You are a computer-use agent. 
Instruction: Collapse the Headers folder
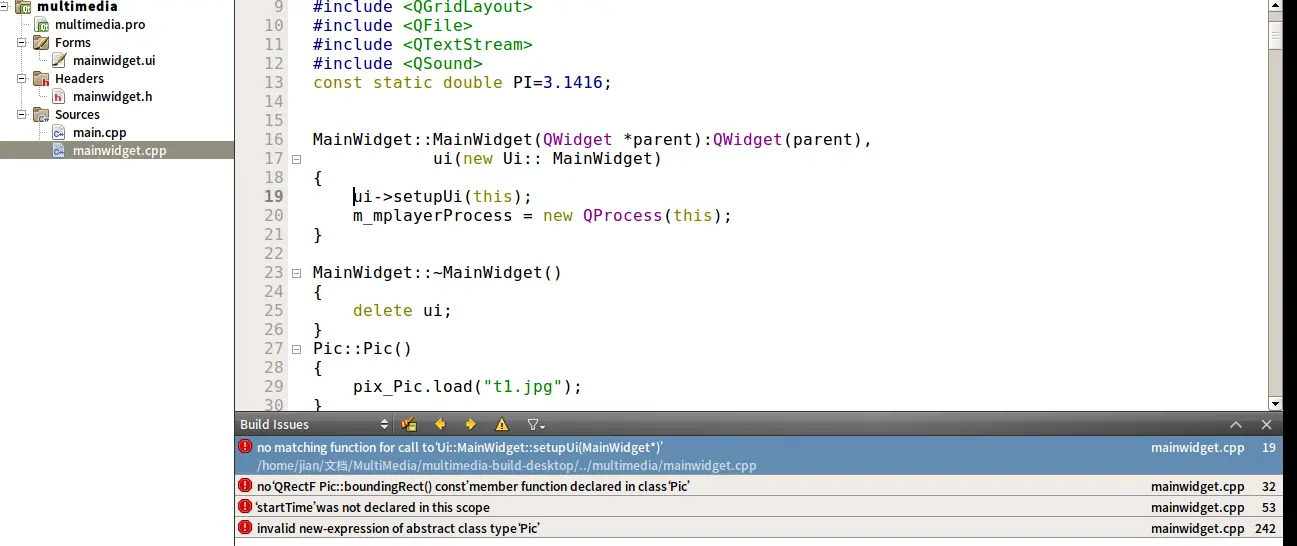click(22, 79)
